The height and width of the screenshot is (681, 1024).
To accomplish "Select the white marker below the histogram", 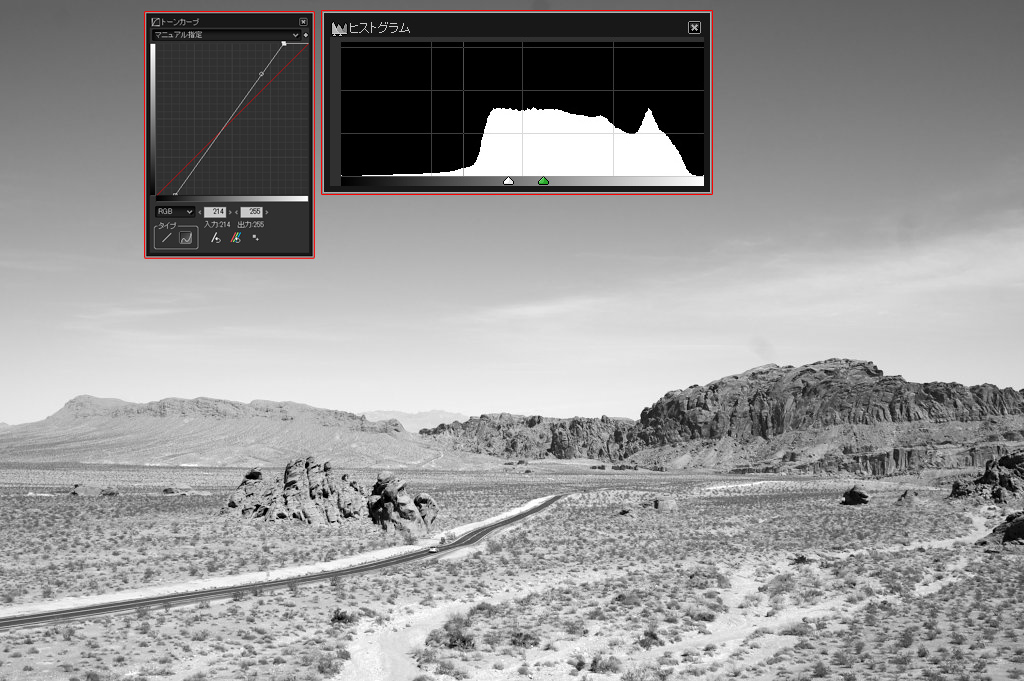I will [508, 181].
